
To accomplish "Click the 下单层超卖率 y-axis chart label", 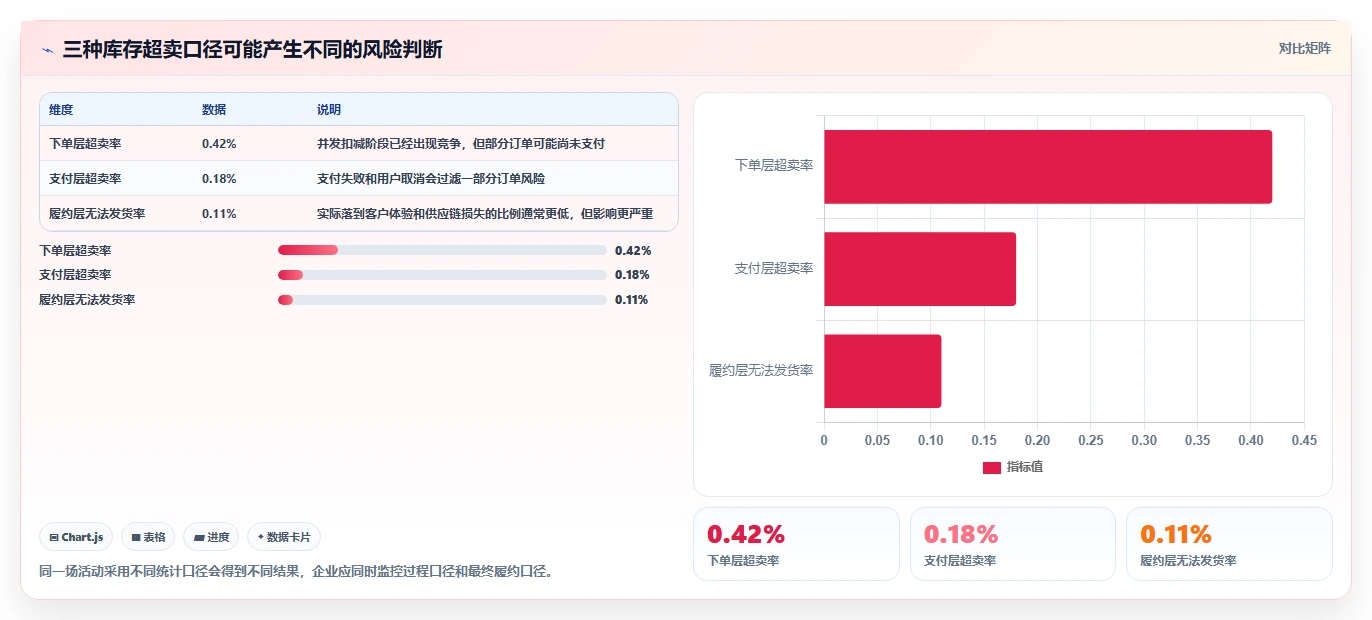I will tap(774, 166).
